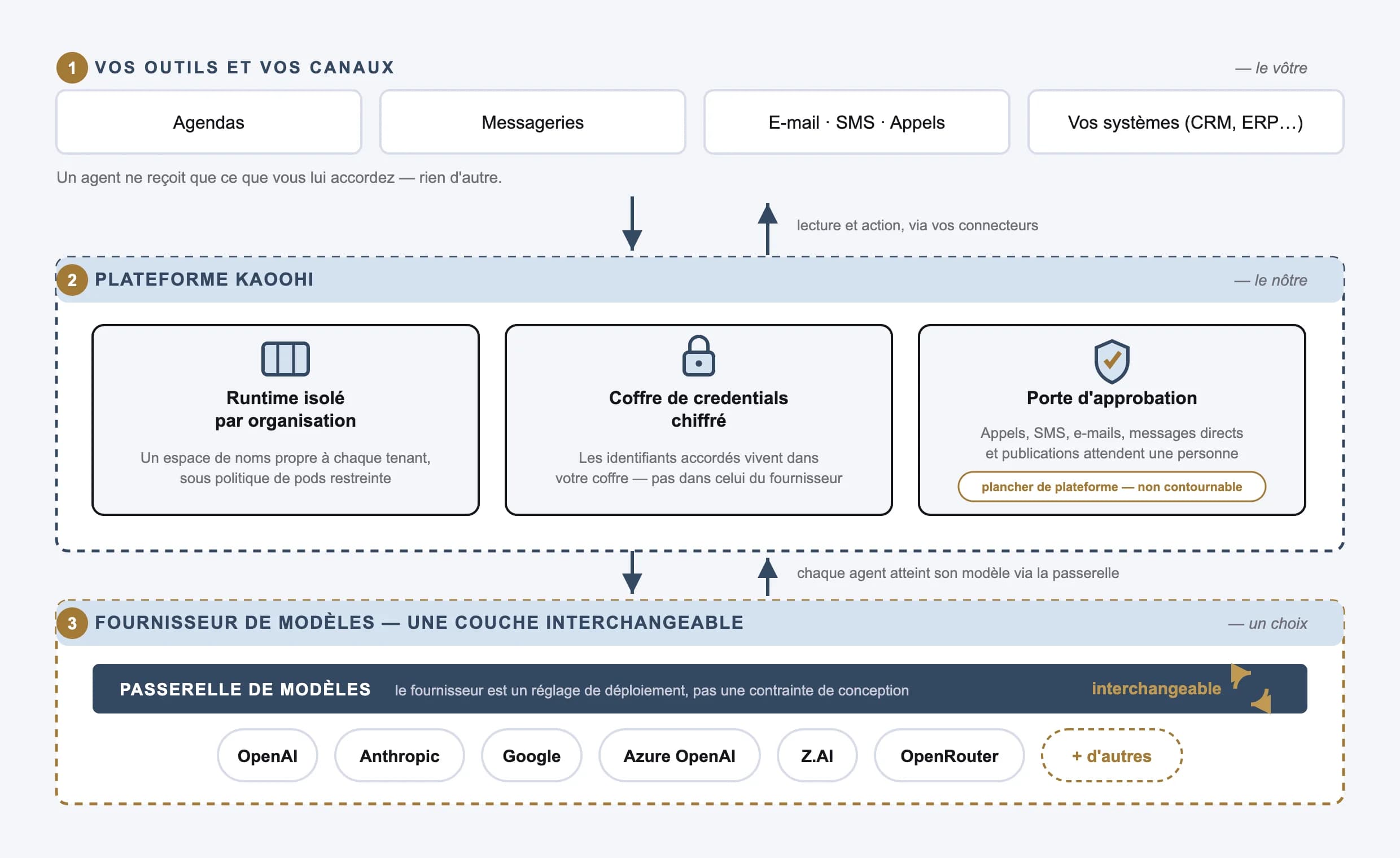1400x858 pixels.
Task: Click the Porte d'approbation title
Action: coord(1112,398)
